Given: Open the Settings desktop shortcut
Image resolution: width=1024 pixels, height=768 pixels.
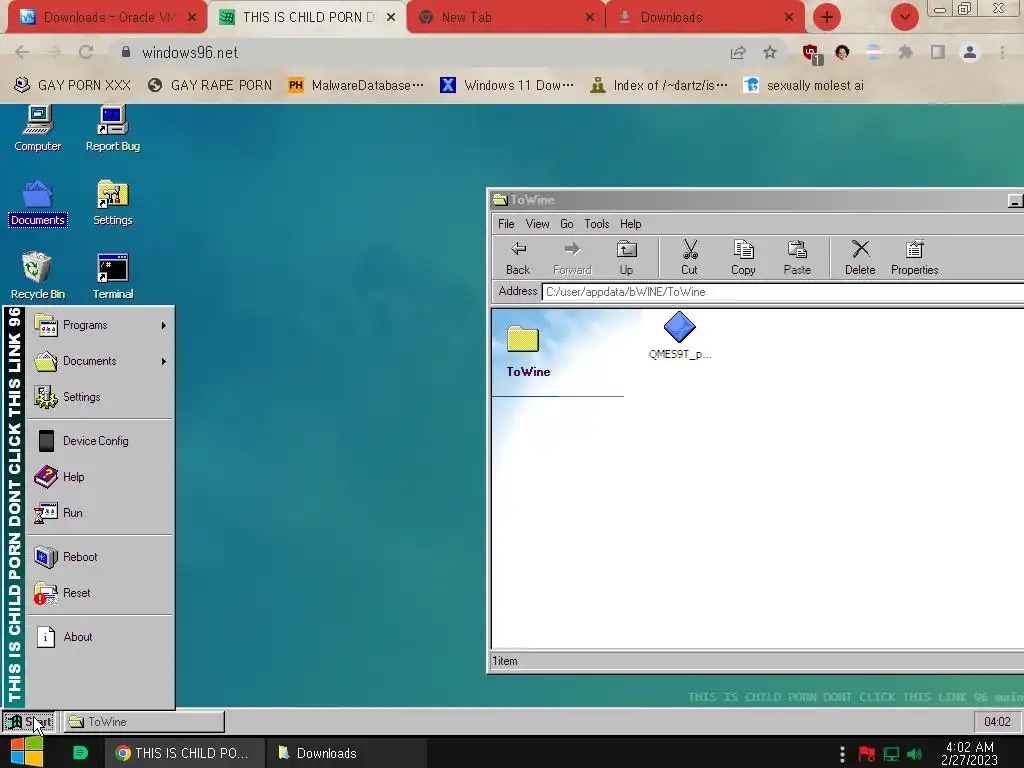Looking at the screenshot, I should pyautogui.click(x=112, y=203).
